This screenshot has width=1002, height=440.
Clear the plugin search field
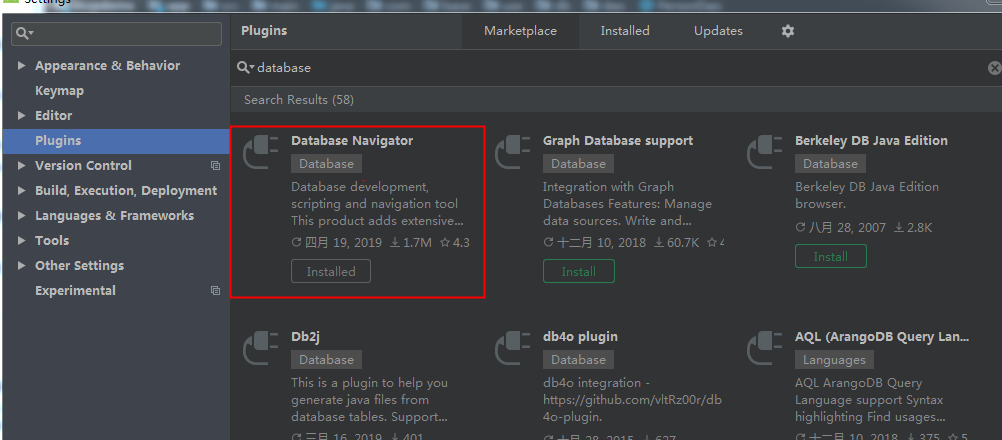pos(994,68)
